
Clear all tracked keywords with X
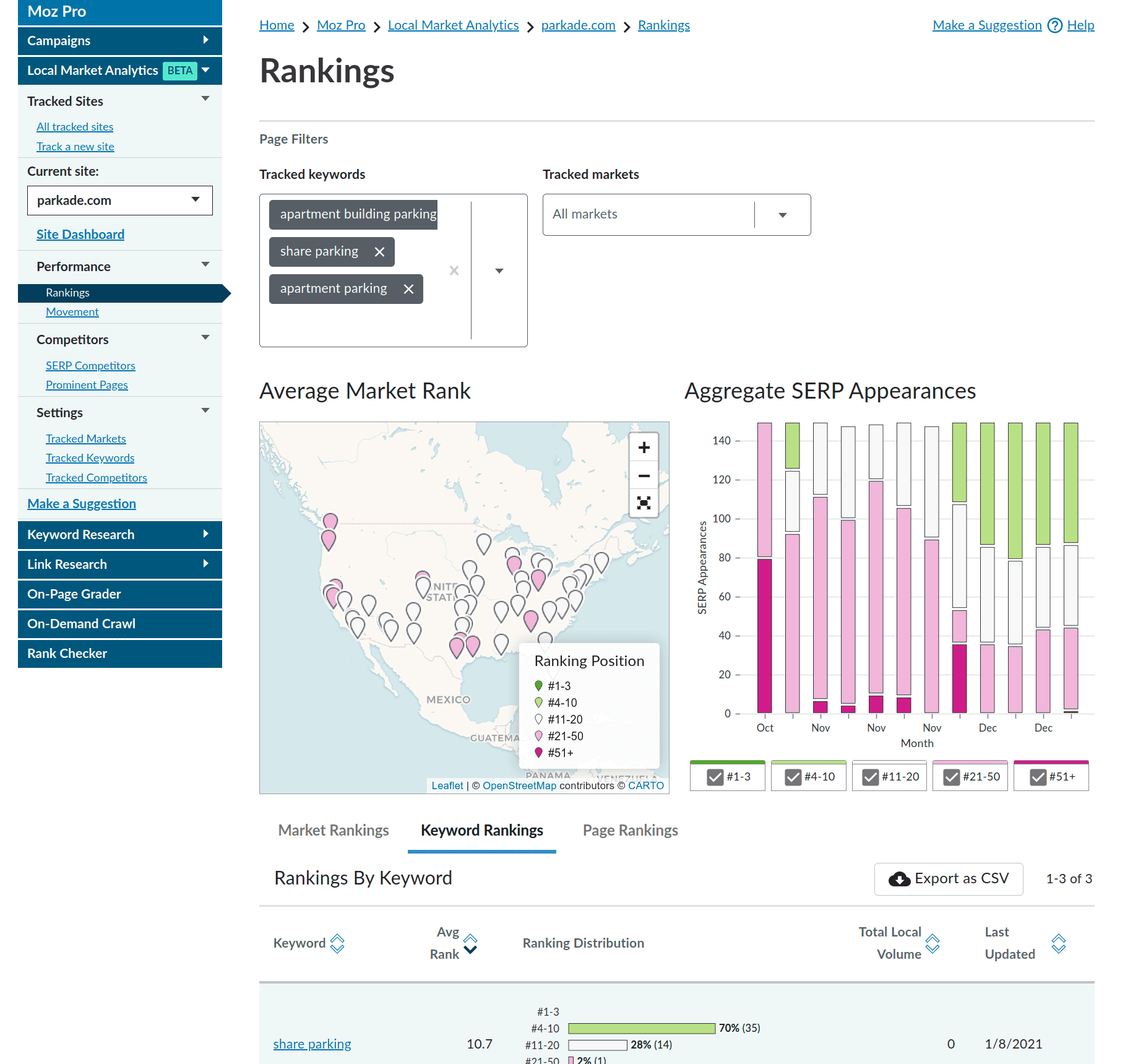[x=454, y=270]
